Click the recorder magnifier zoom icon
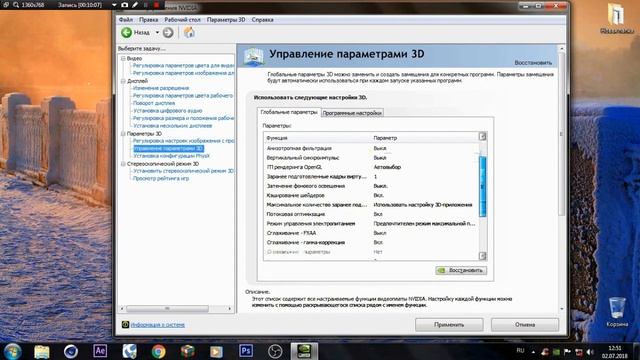Viewport: 640px width, 360px height. pyautogui.click(x=16, y=5)
